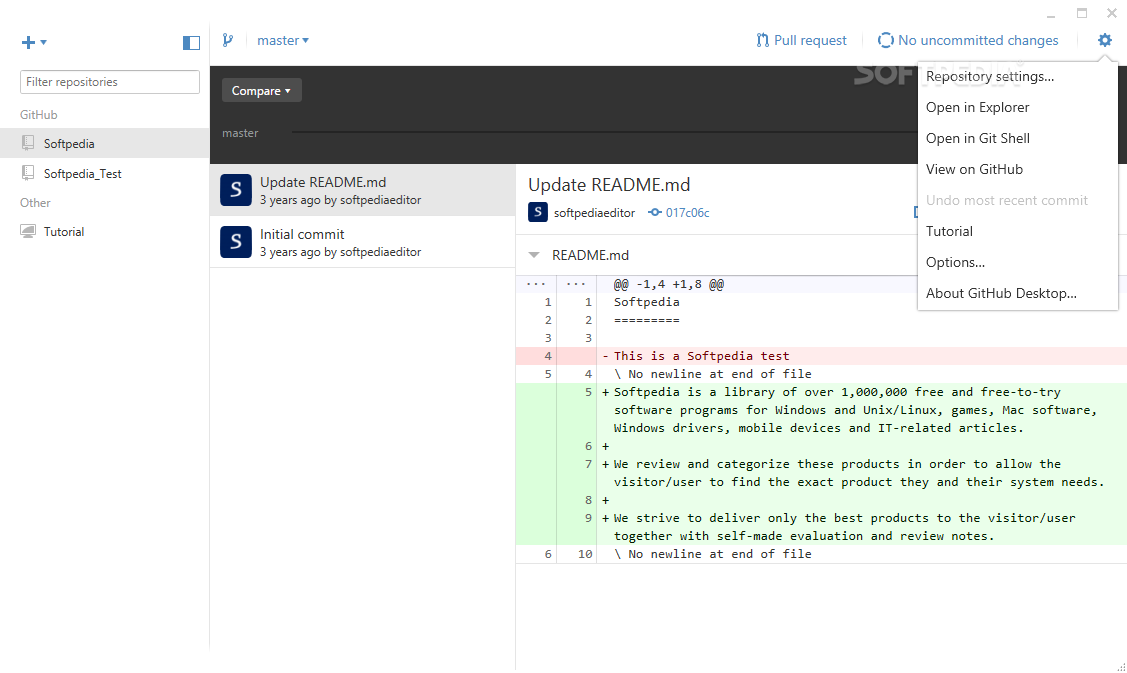This screenshot has width=1127, height=673.
Task: Click avatar of Update README.md commit
Action: click(x=236, y=190)
